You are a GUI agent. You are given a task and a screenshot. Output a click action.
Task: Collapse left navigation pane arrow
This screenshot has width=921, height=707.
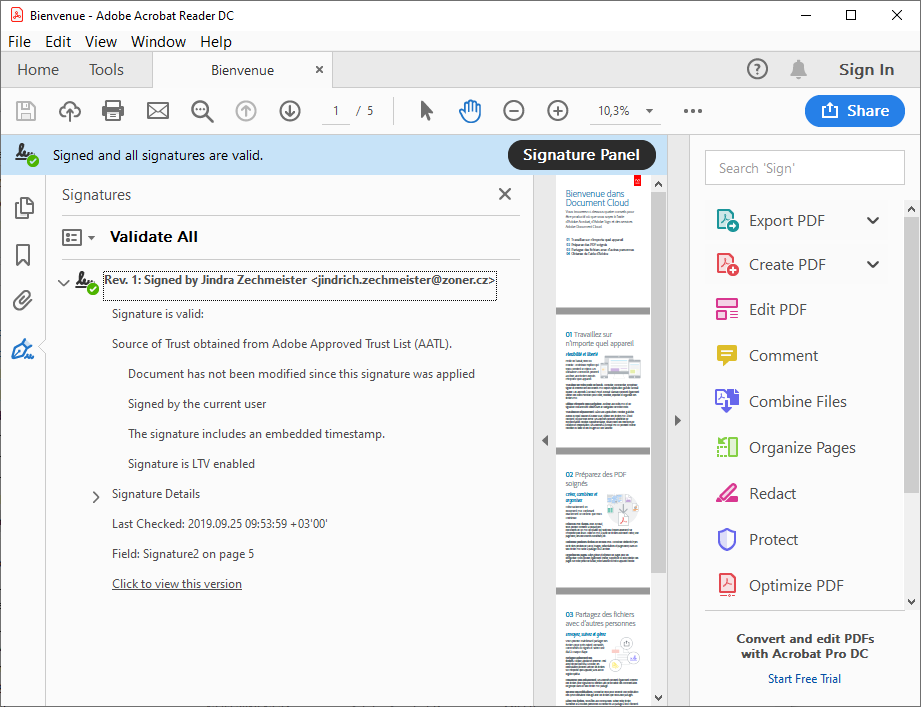coord(544,440)
